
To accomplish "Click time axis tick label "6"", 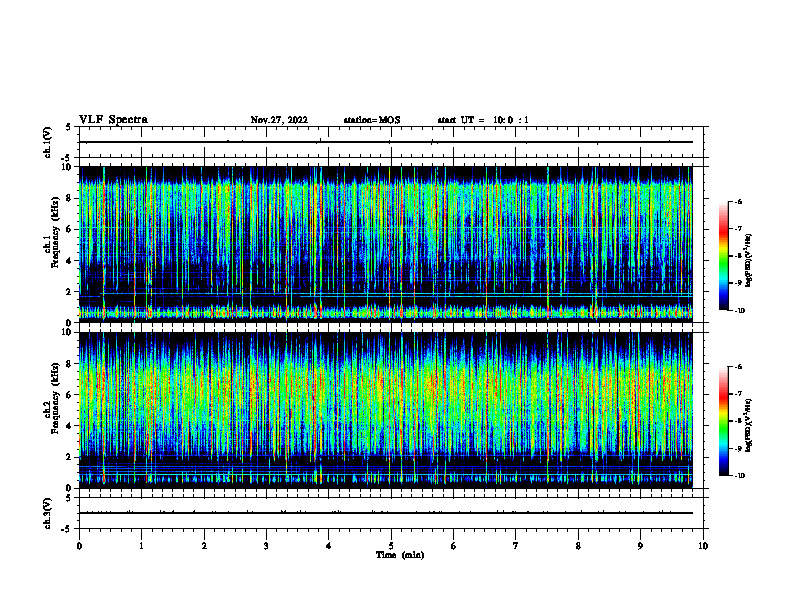I will pos(453,546).
